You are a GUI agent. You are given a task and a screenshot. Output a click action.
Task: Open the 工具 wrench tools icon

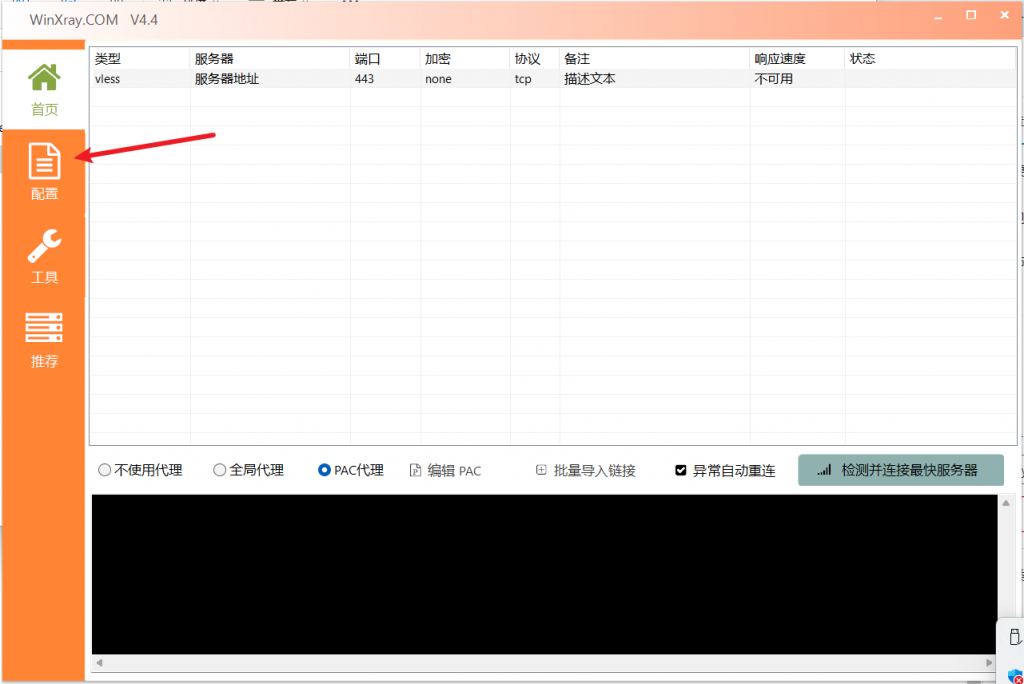(x=44, y=246)
